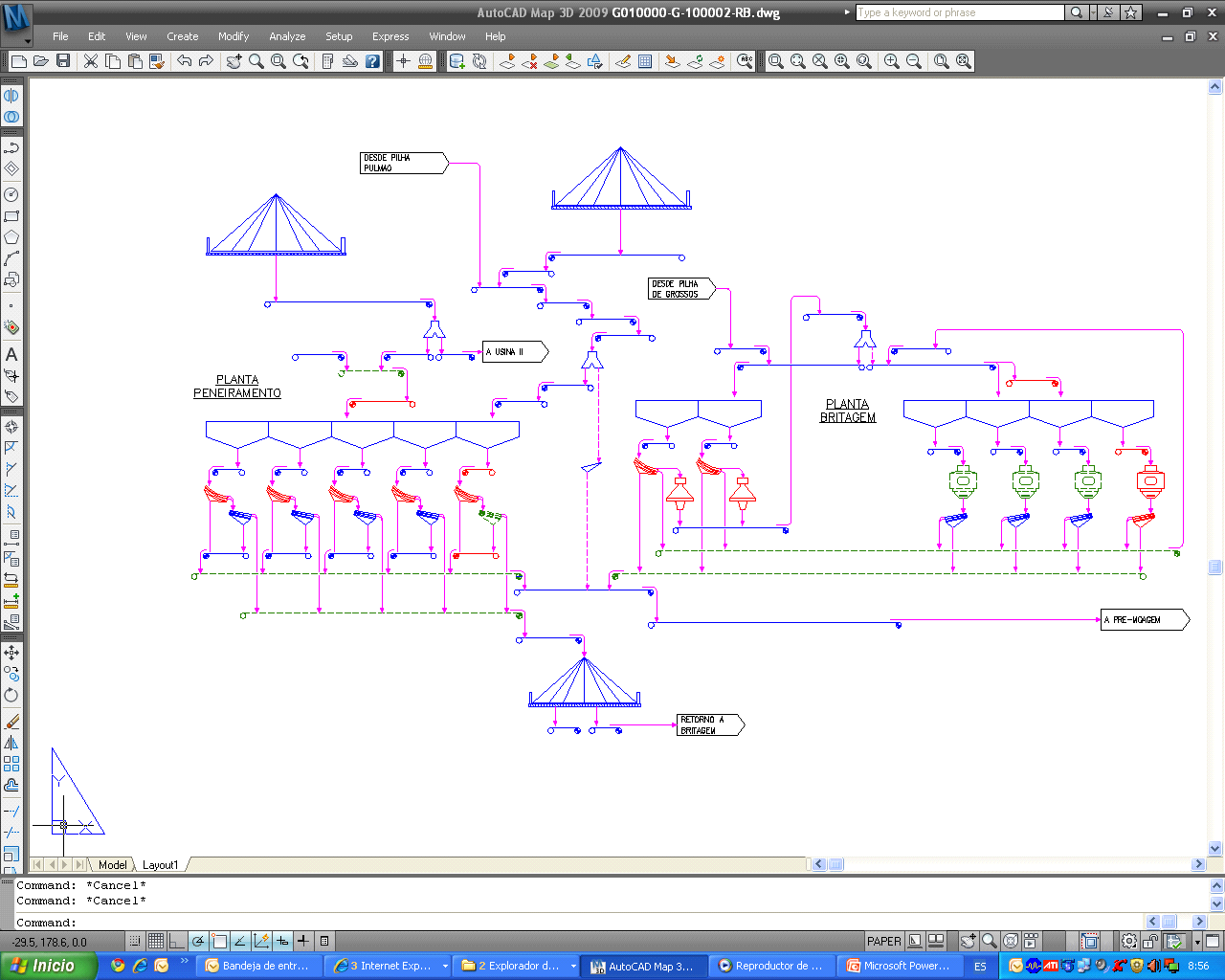Switch to Microsoft PowerPoint taskbar button
Image resolution: width=1225 pixels, height=980 pixels.
900,967
